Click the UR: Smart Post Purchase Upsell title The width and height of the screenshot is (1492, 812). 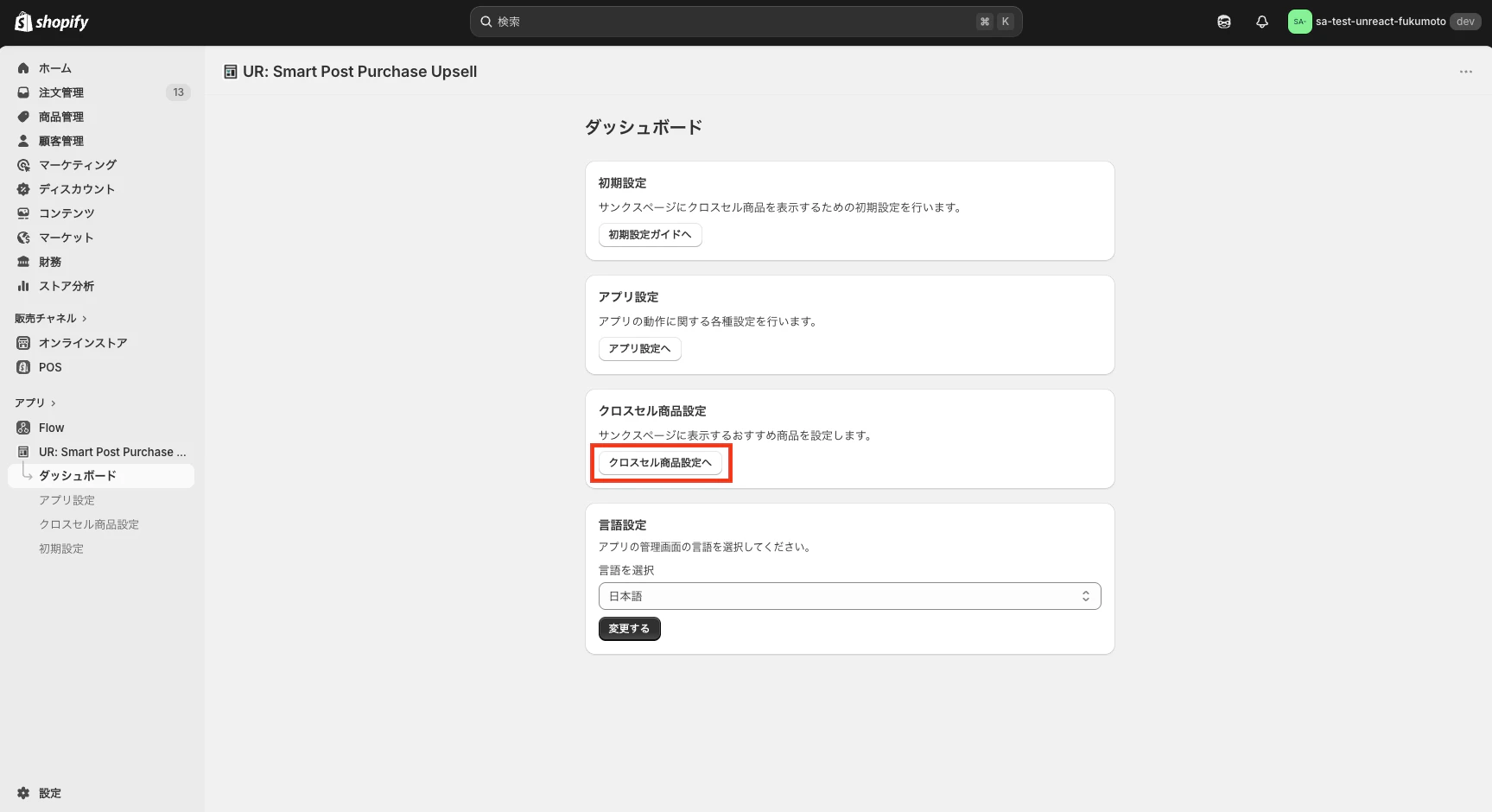click(x=359, y=72)
